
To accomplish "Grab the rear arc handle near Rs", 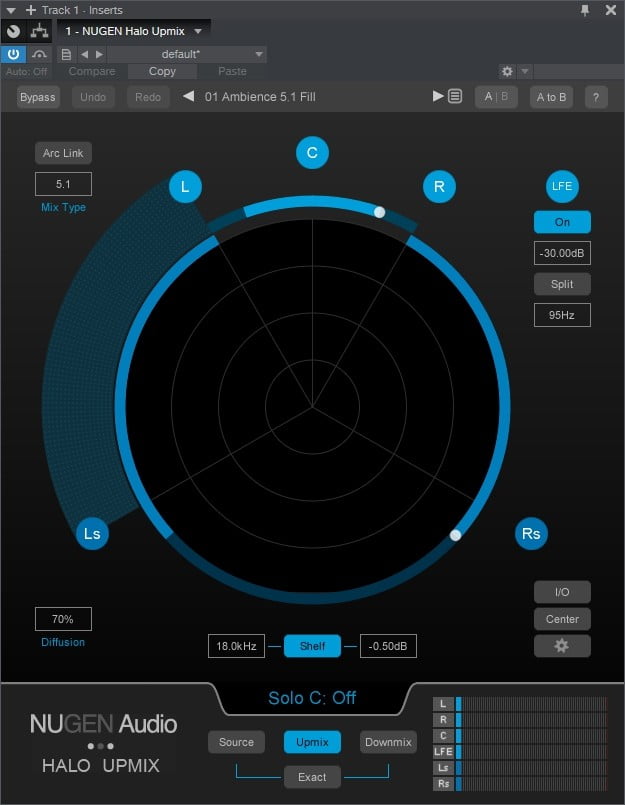I will [x=456, y=535].
